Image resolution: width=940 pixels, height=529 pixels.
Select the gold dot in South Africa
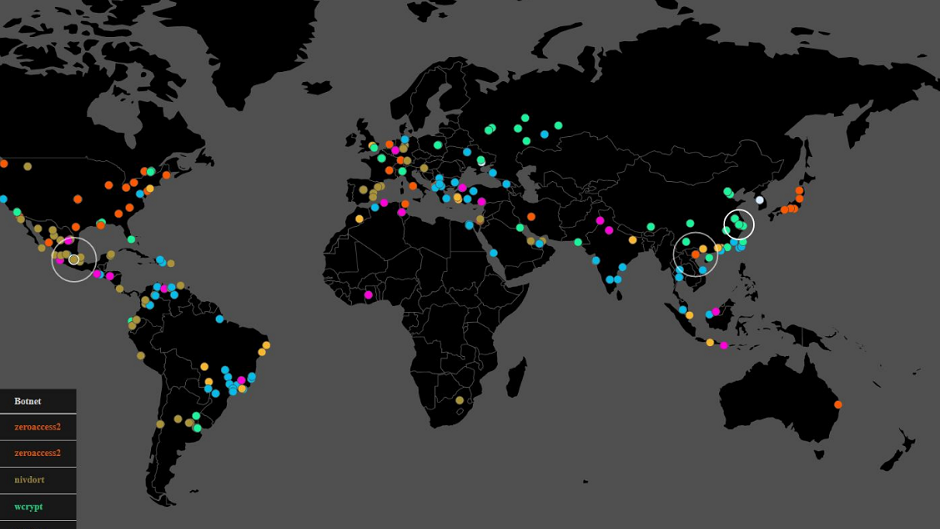point(459,400)
